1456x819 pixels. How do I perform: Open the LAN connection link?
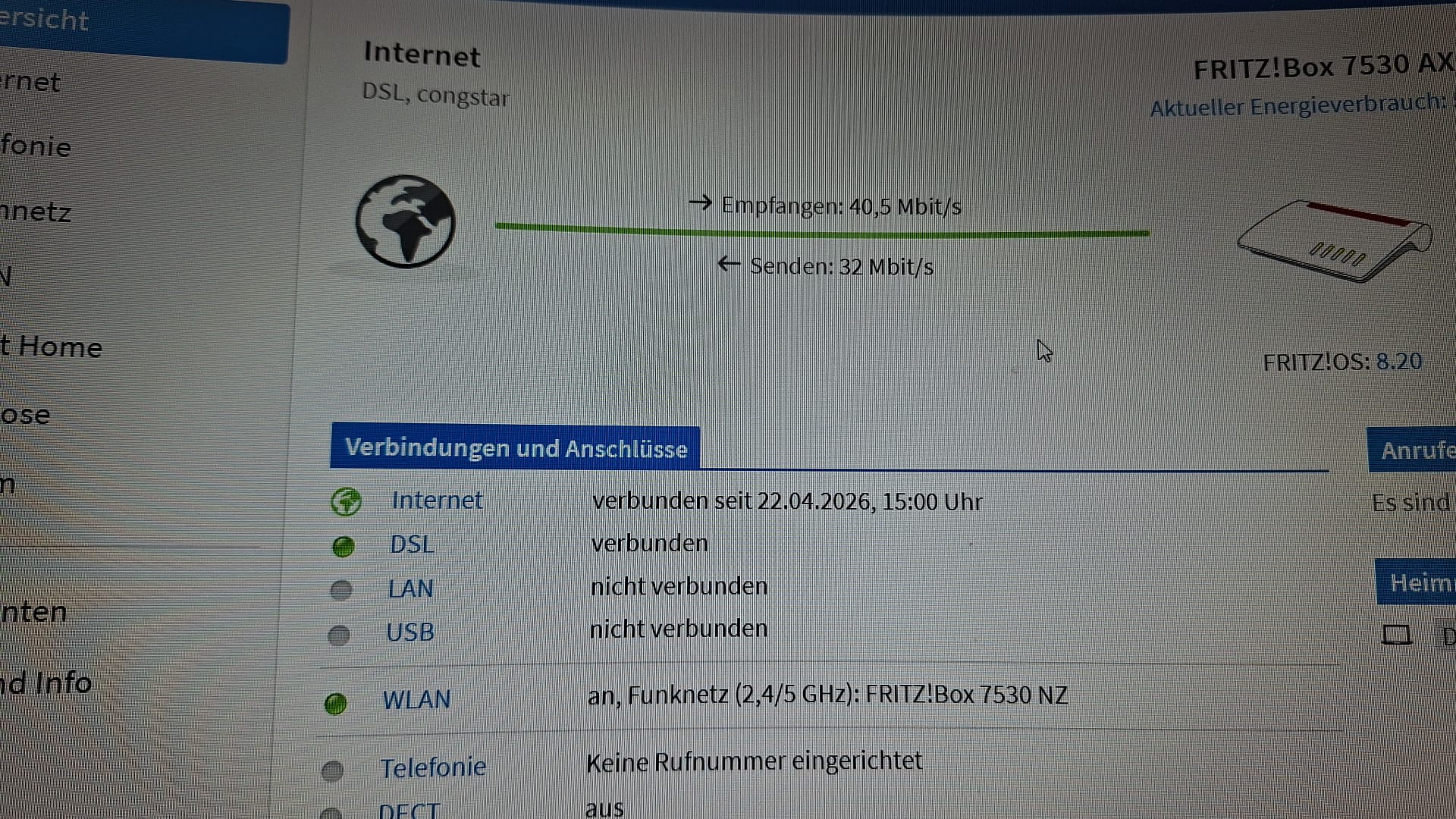coord(410,588)
